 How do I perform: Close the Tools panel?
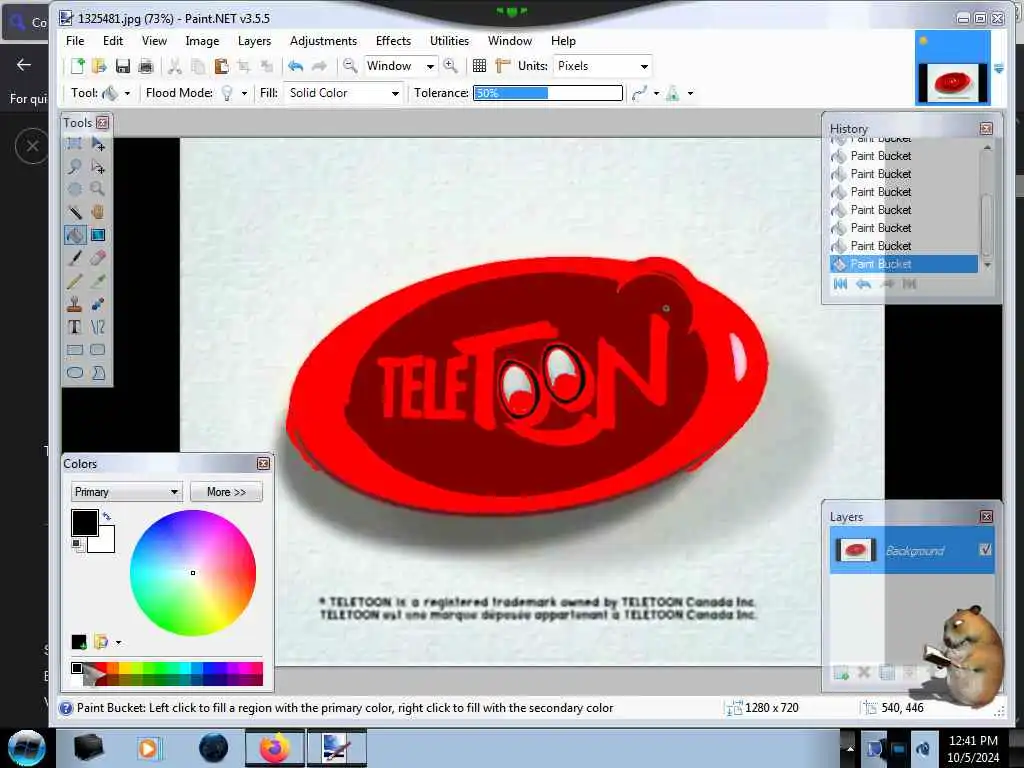click(103, 122)
